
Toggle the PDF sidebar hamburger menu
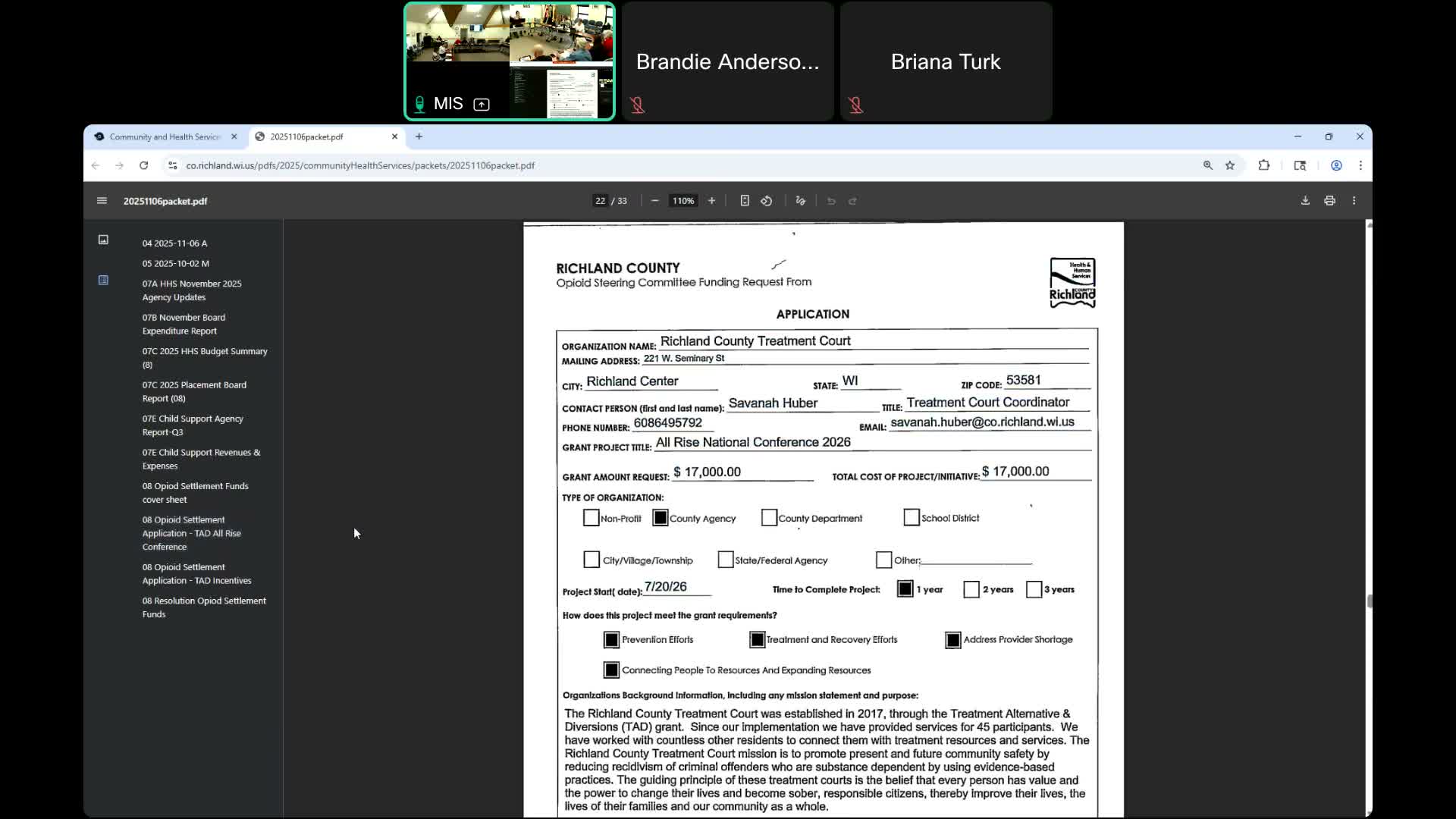click(102, 201)
